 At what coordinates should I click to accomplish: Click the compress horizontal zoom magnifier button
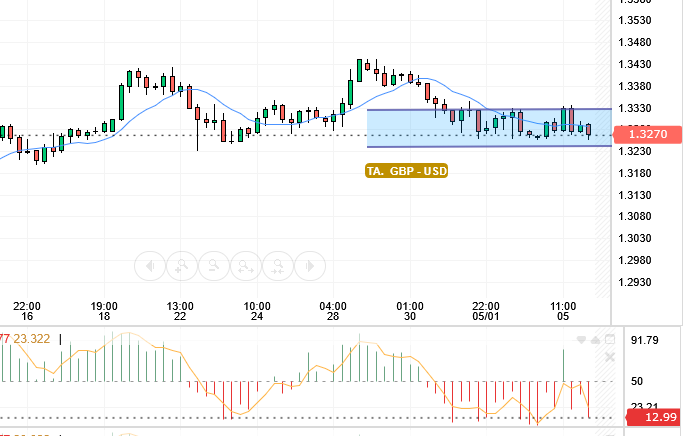pyautogui.click(x=278, y=266)
